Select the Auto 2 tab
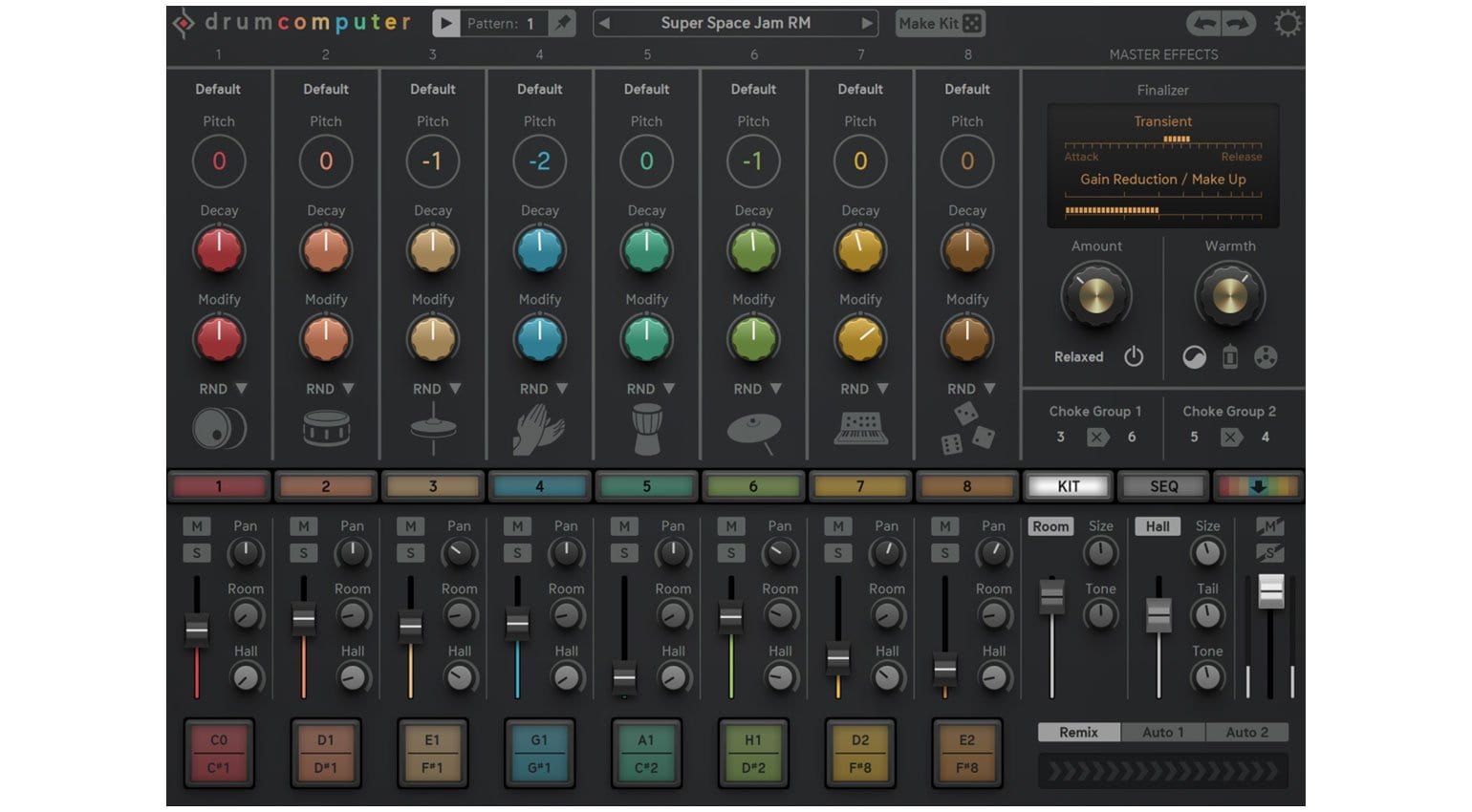Viewport: 1472px width, 812px height. coord(1247,733)
